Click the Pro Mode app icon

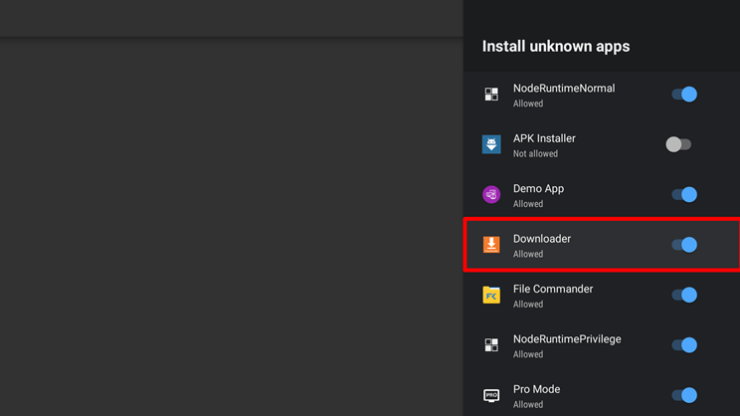491,395
